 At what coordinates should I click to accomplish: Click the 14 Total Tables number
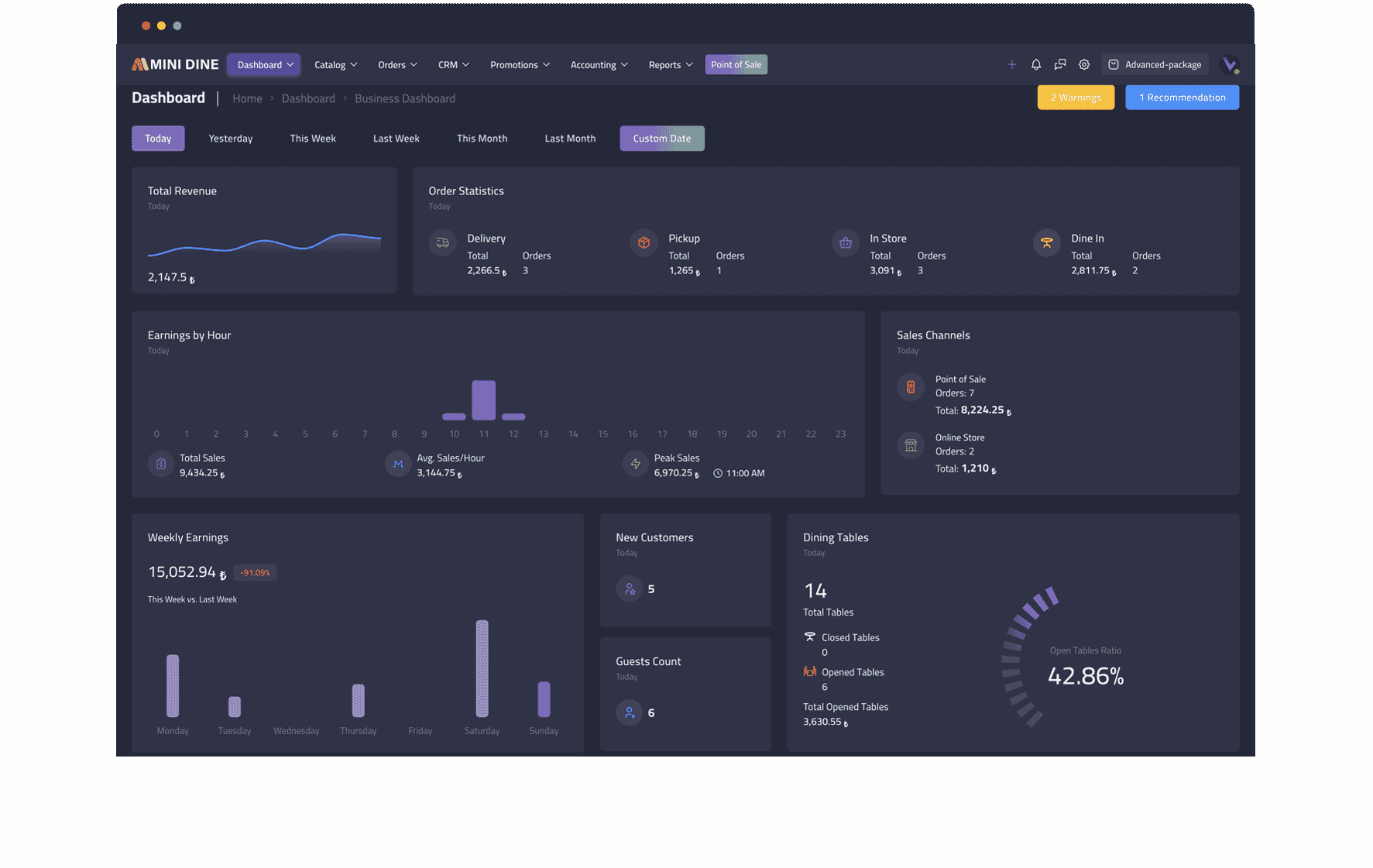tap(815, 591)
